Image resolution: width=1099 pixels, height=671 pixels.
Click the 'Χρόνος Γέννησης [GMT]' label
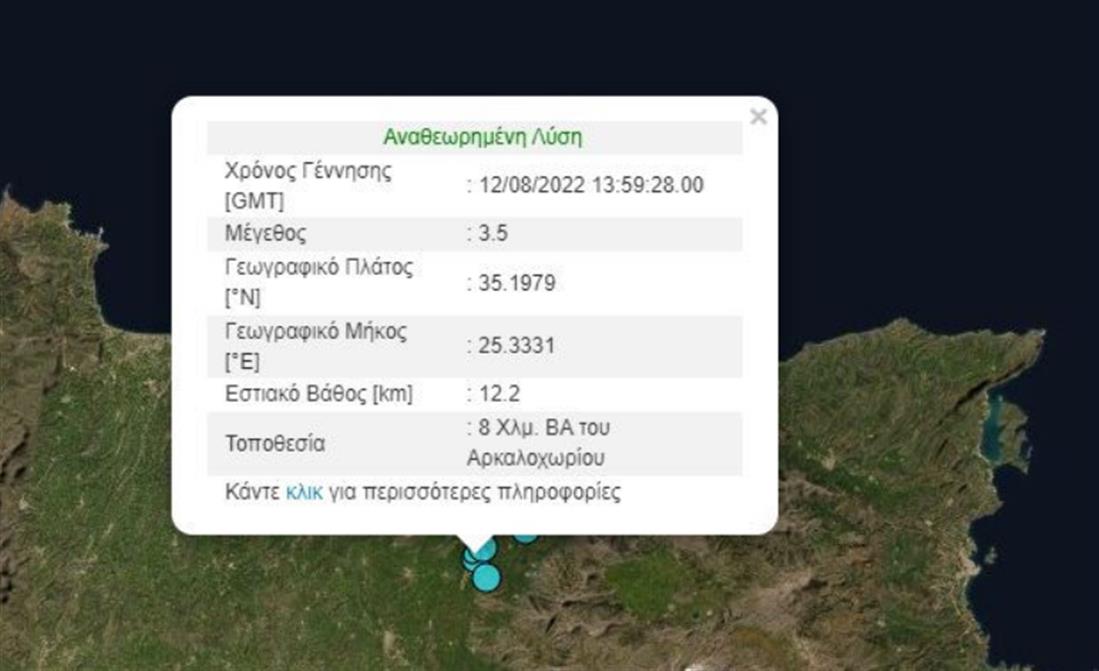(308, 185)
